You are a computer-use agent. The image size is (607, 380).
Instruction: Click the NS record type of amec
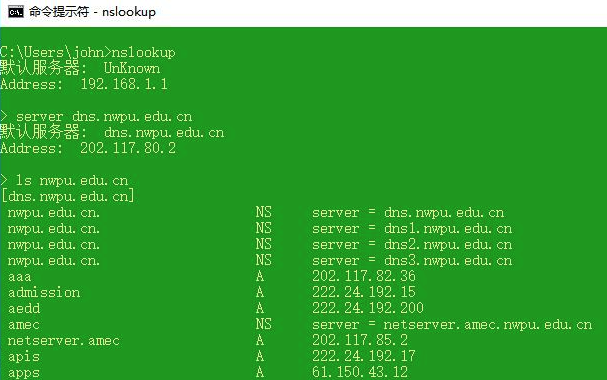click(x=264, y=324)
